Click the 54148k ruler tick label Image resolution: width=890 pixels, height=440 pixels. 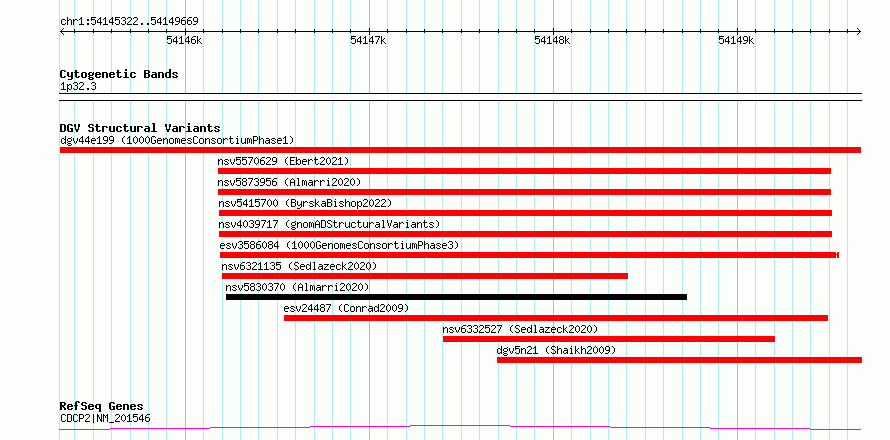click(552, 40)
